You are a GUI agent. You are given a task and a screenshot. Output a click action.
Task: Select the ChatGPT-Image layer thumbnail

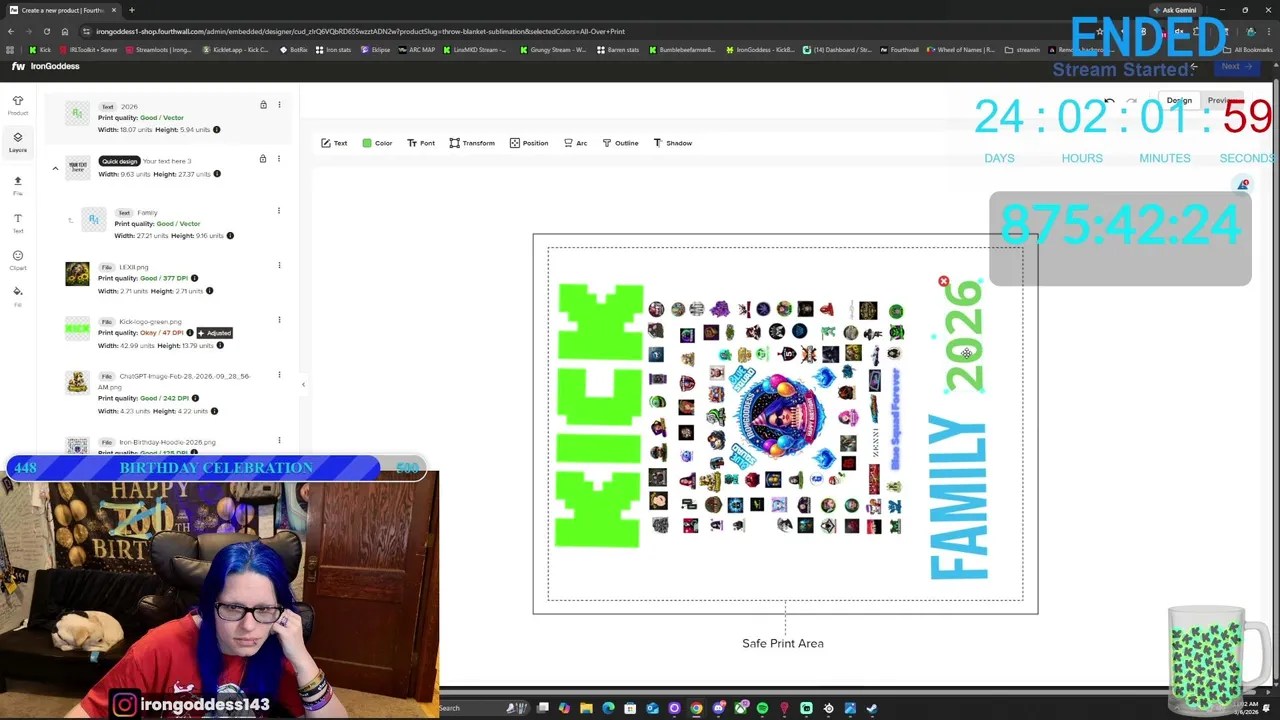pyautogui.click(x=77, y=383)
